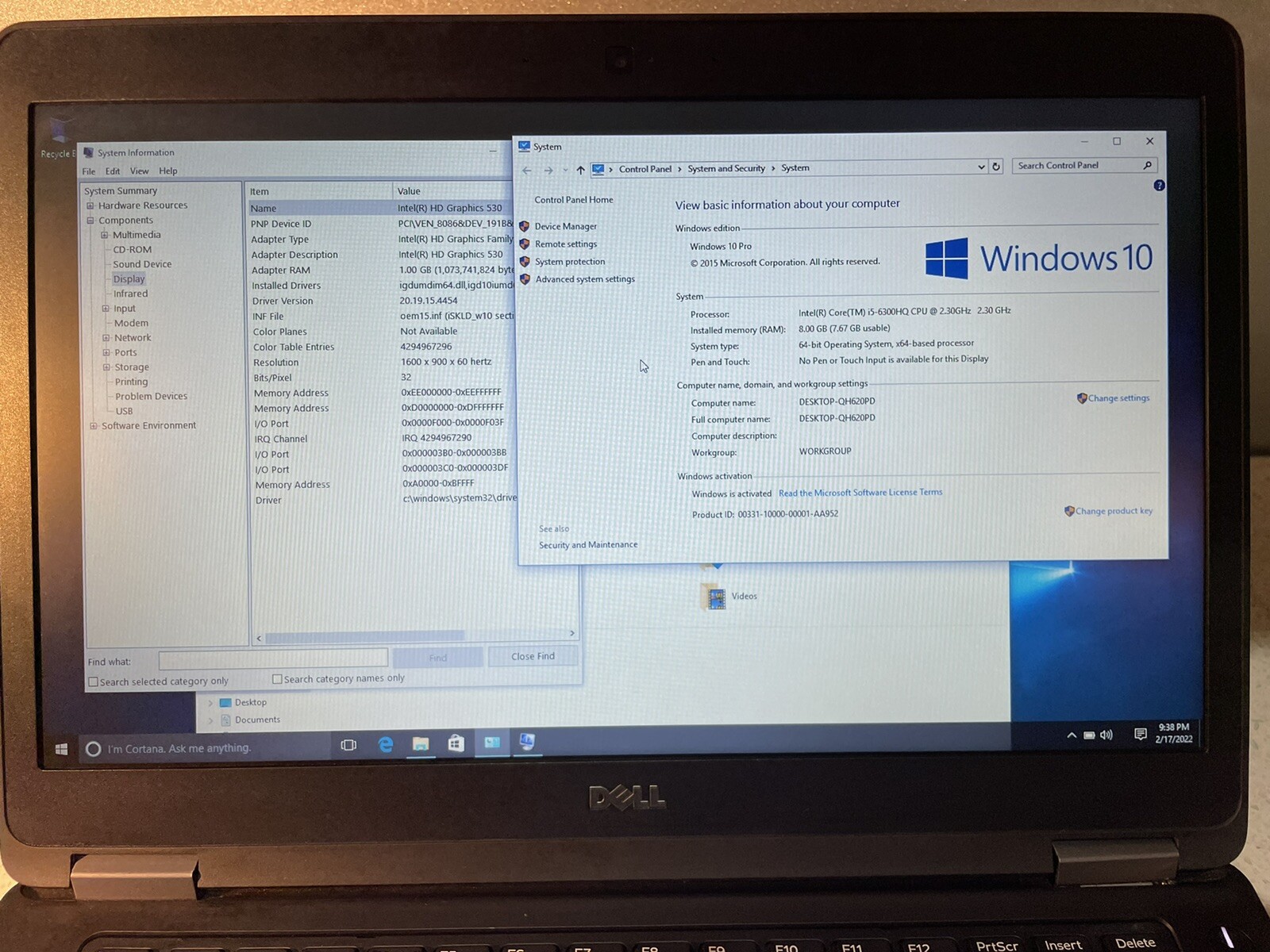Select Infrared in the tree
Screen dimensions: 1270x952
point(130,294)
